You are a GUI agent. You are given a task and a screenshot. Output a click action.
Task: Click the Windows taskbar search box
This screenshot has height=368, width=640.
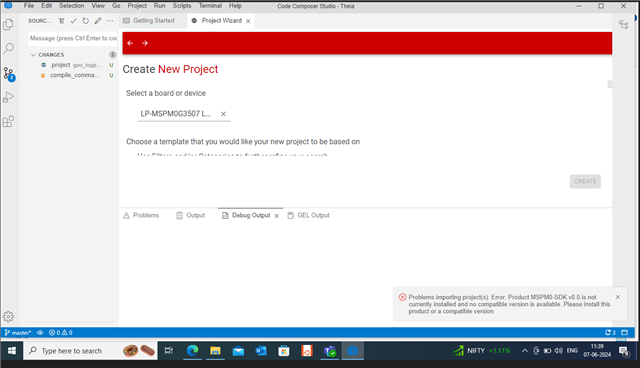pos(90,351)
